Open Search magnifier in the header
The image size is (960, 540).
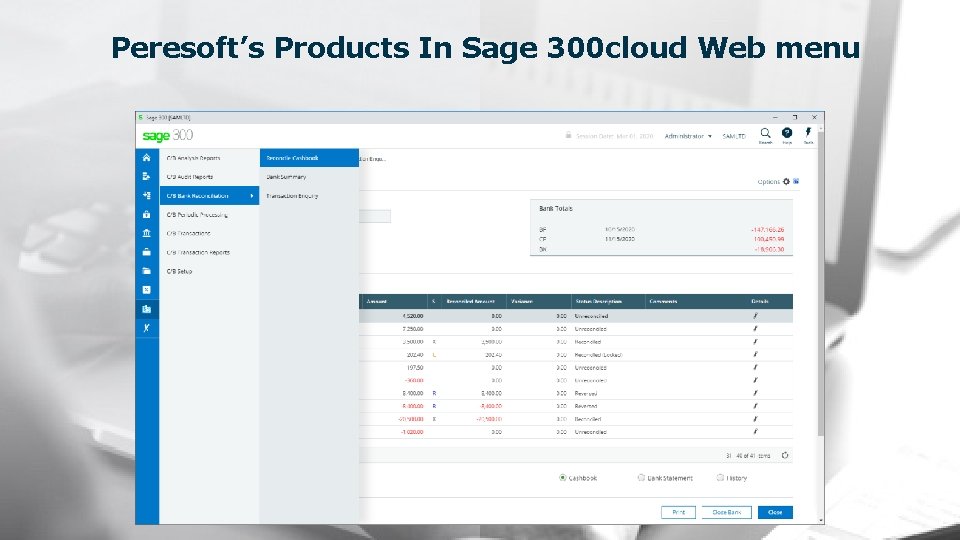765,135
